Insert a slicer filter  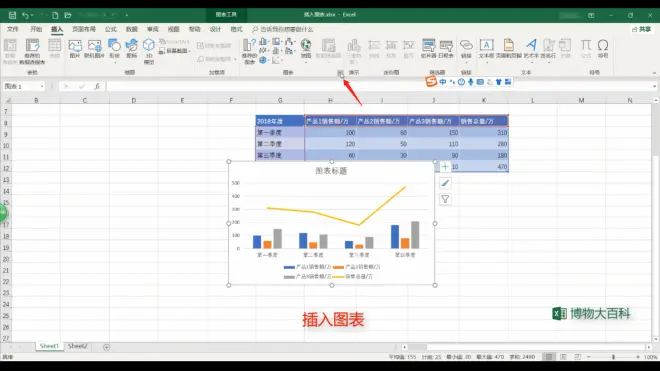pyautogui.click(x=428, y=49)
